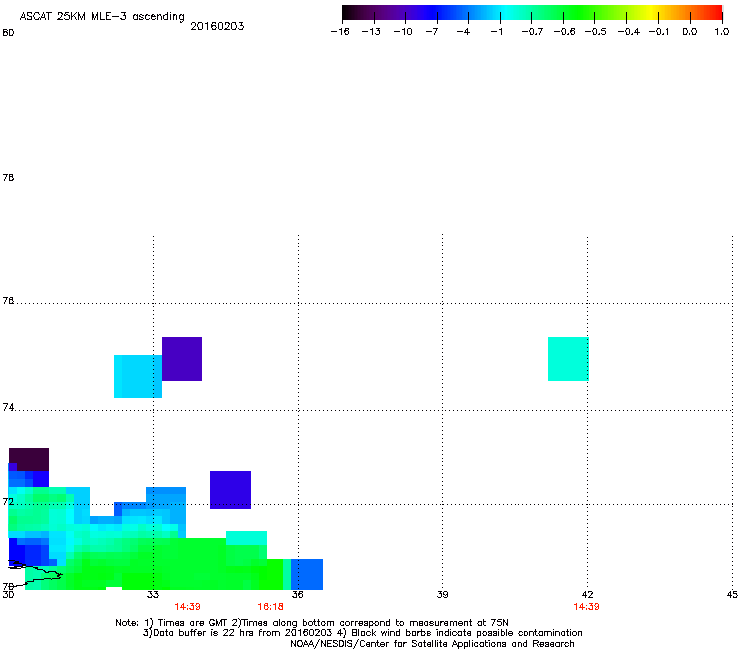
Task: Click the -10 color bar label
Action: coord(403,32)
